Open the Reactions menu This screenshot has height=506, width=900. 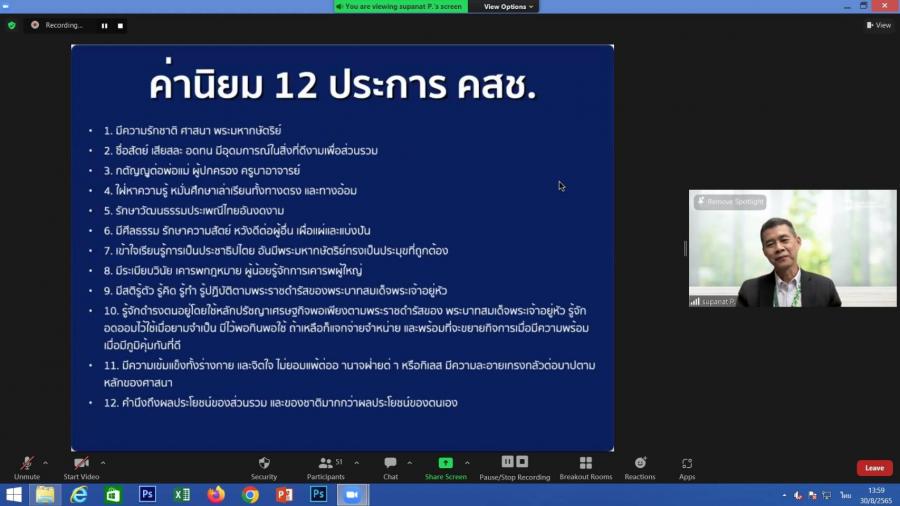coord(640,467)
